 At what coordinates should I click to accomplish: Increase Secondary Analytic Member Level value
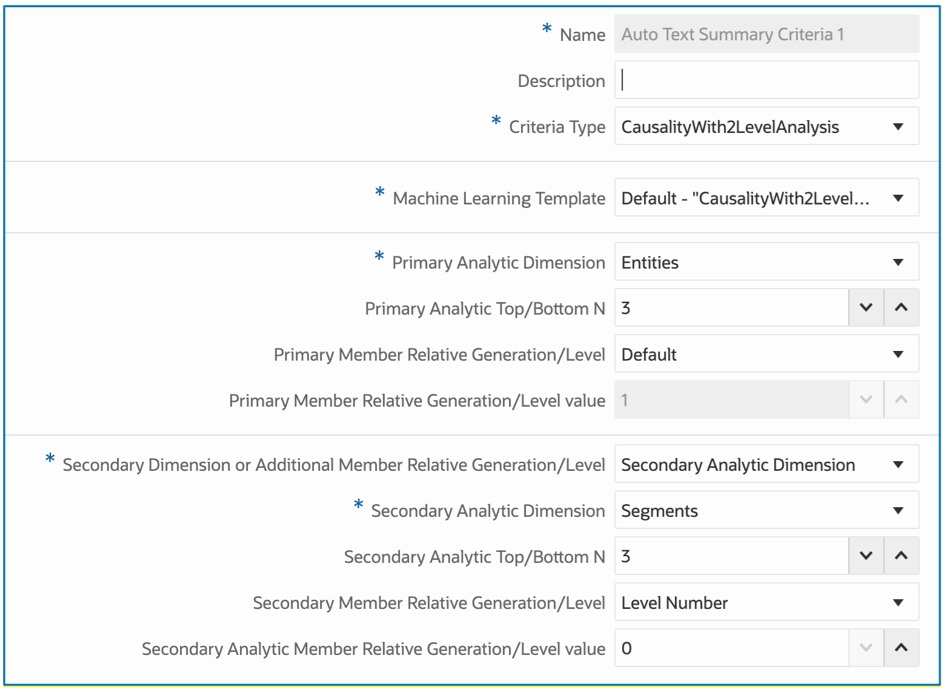901,649
